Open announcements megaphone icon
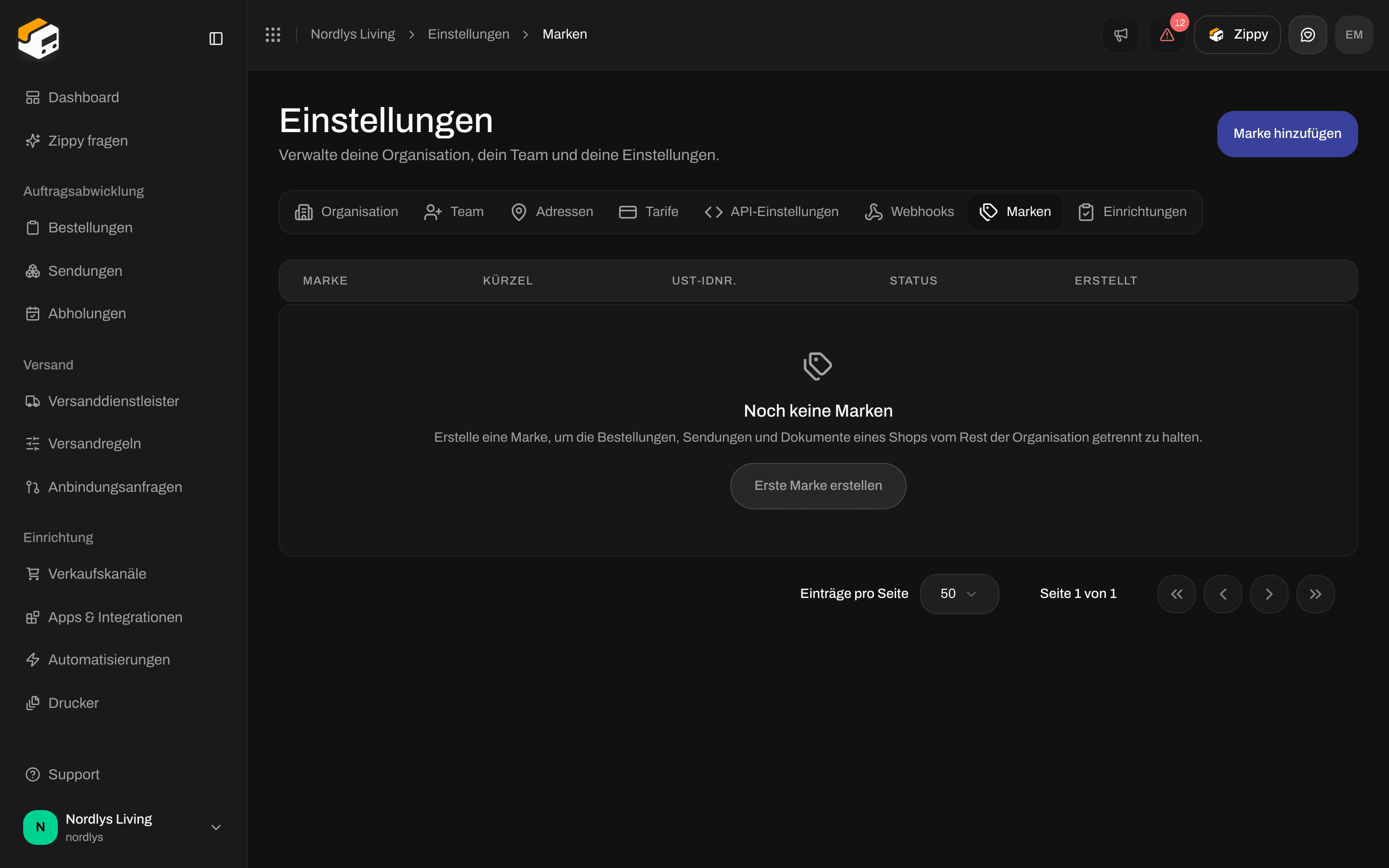Viewport: 1389px width, 868px height. [1120, 34]
